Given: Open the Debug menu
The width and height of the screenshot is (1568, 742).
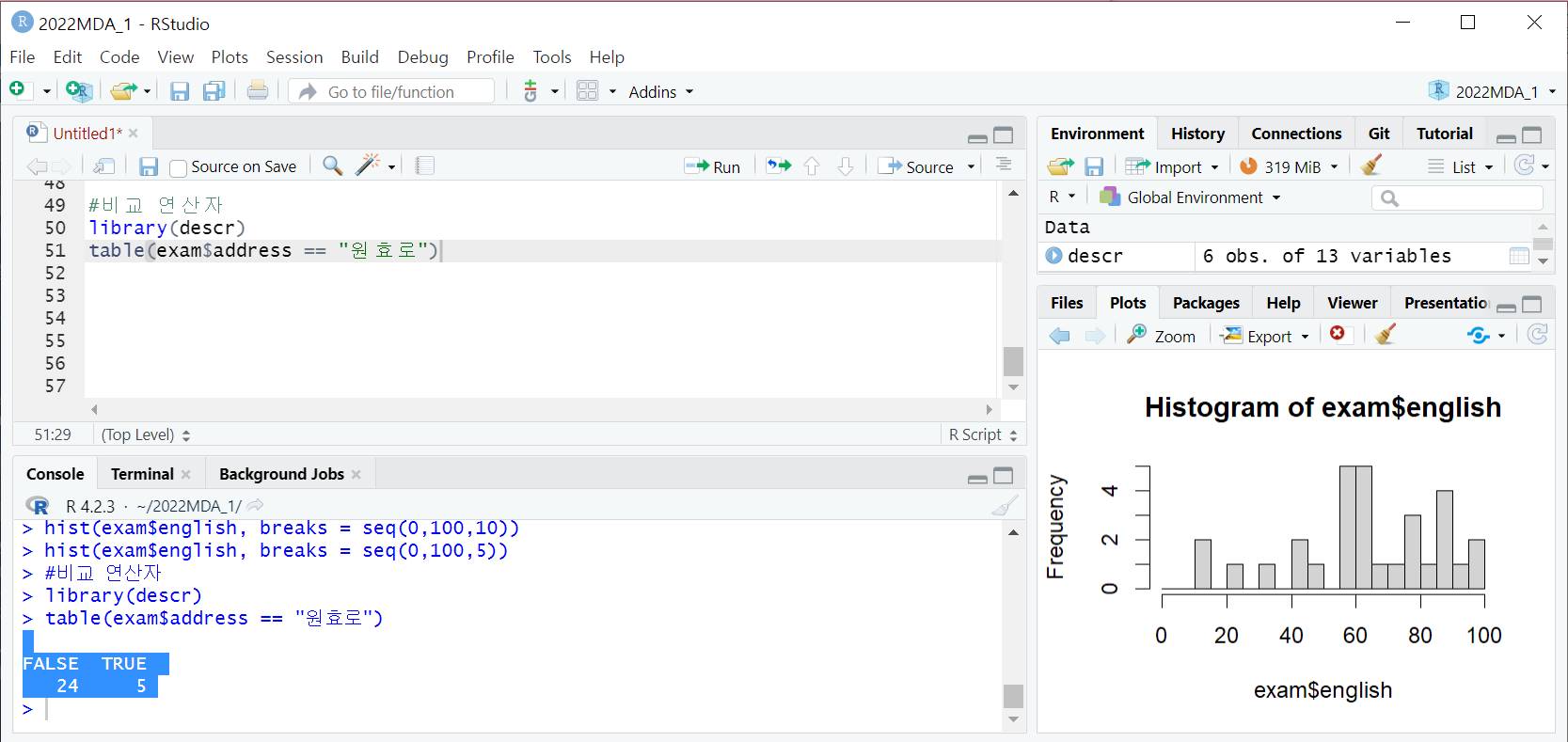Looking at the screenshot, I should point(423,57).
